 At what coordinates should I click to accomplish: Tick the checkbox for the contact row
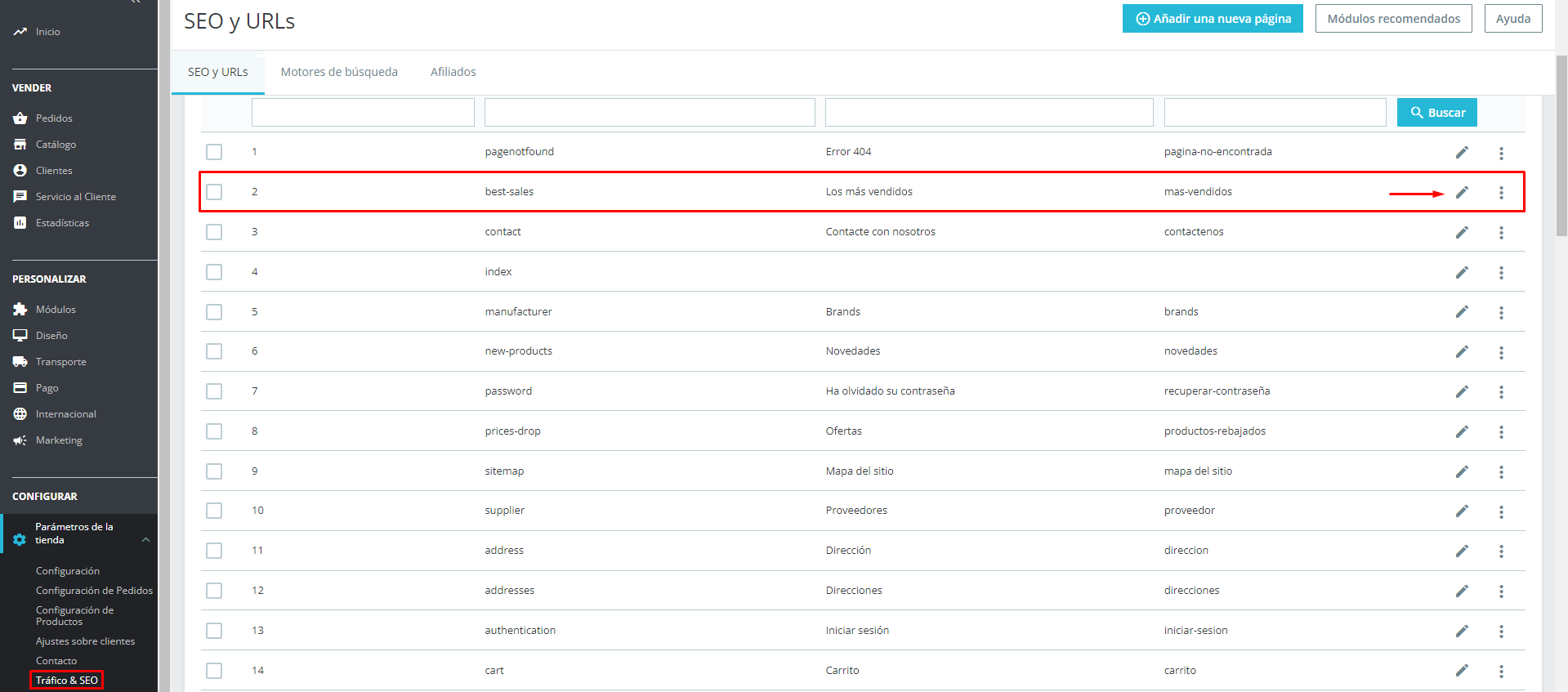(x=214, y=232)
